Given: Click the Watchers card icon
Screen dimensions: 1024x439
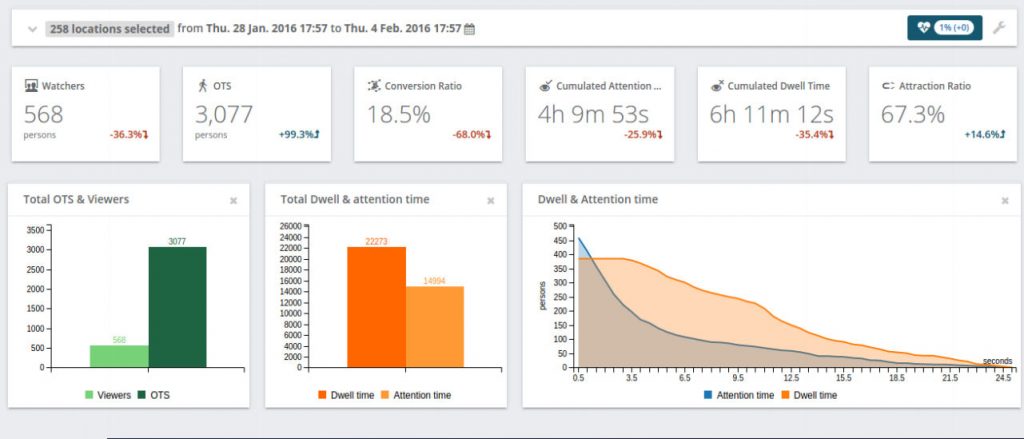Looking at the screenshot, I should [x=31, y=86].
